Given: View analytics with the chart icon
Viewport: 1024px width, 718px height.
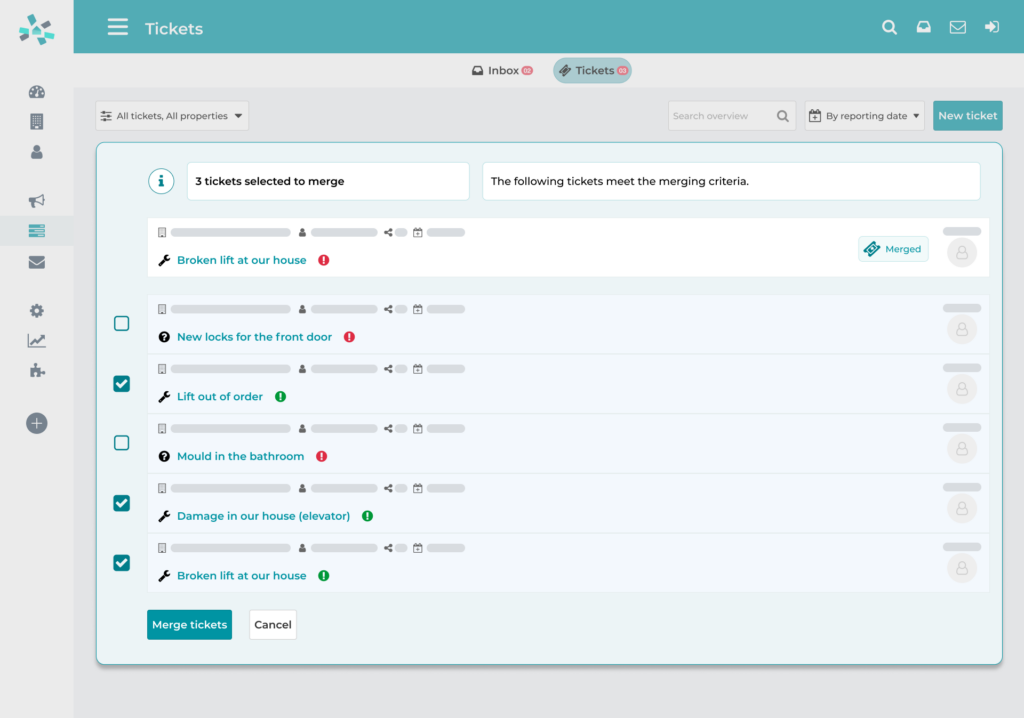Looking at the screenshot, I should click(36, 340).
